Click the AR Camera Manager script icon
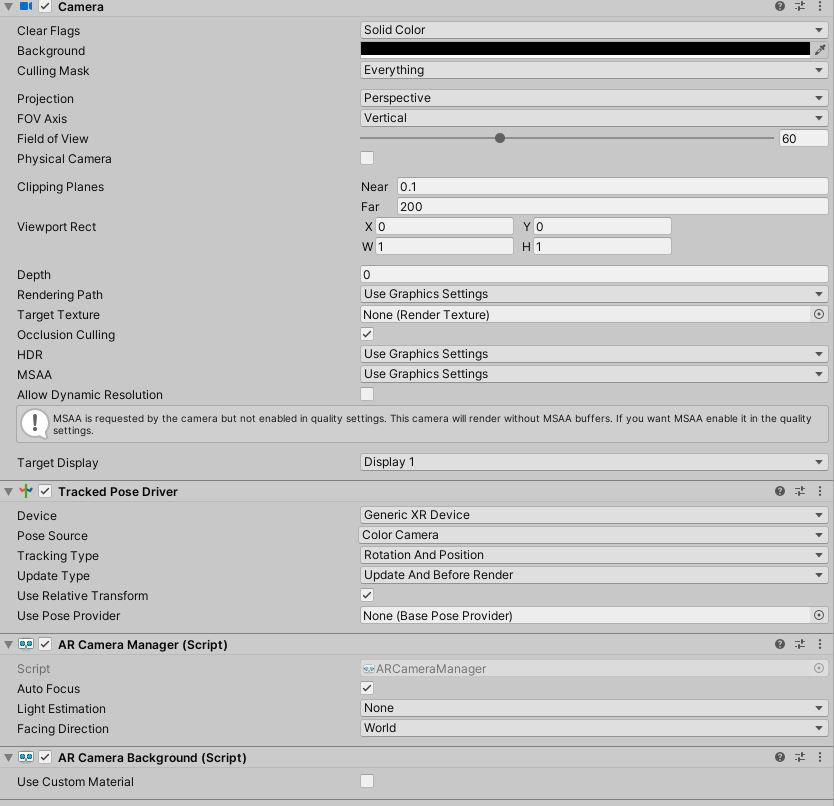This screenshot has height=806, width=834. [24, 644]
